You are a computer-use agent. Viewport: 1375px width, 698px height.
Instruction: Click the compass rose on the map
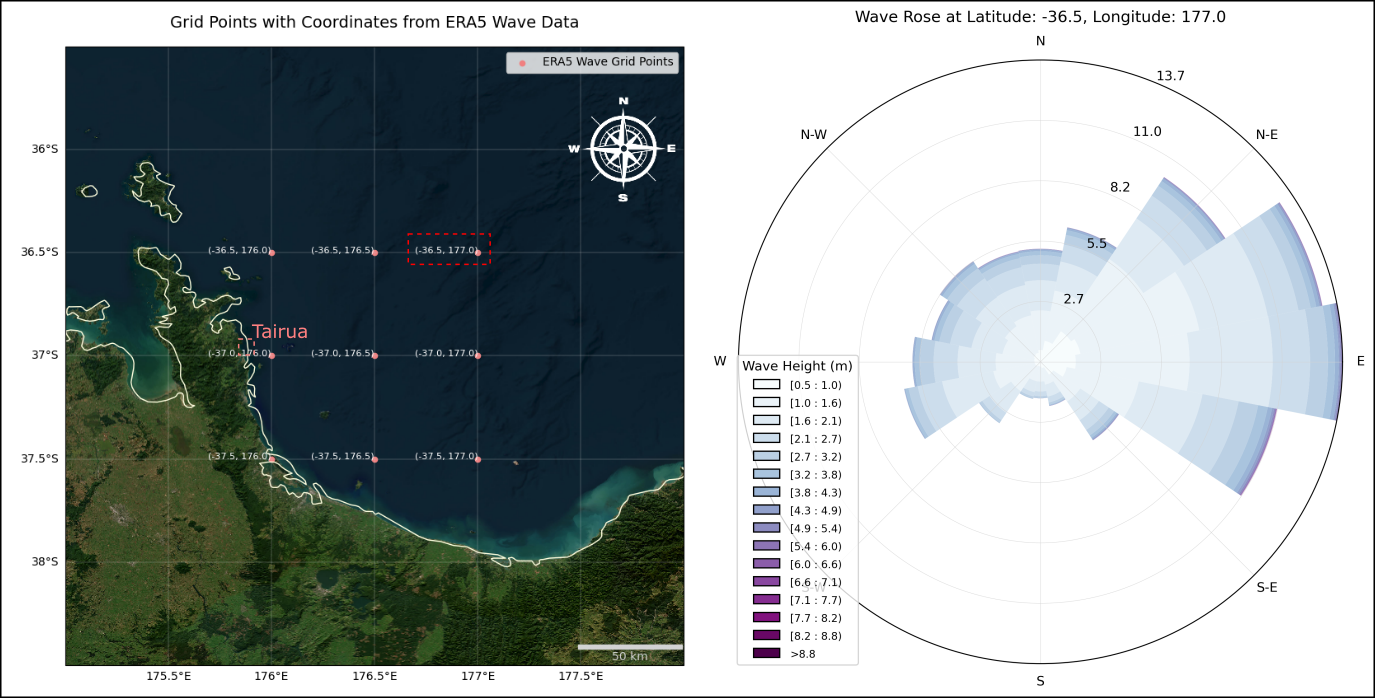click(x=623, y=149)
